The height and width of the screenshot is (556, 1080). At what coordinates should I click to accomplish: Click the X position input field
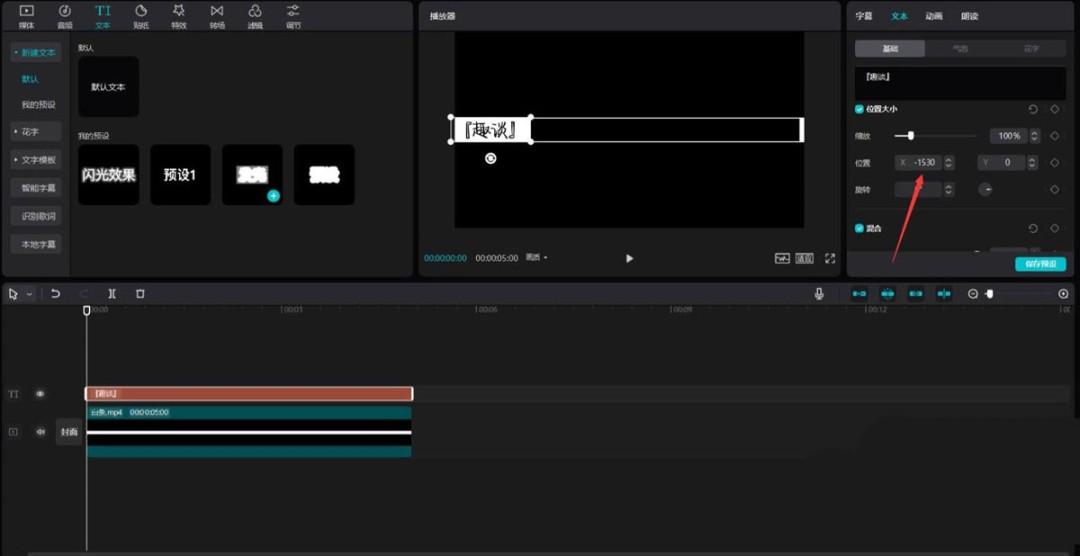[924, 162]
